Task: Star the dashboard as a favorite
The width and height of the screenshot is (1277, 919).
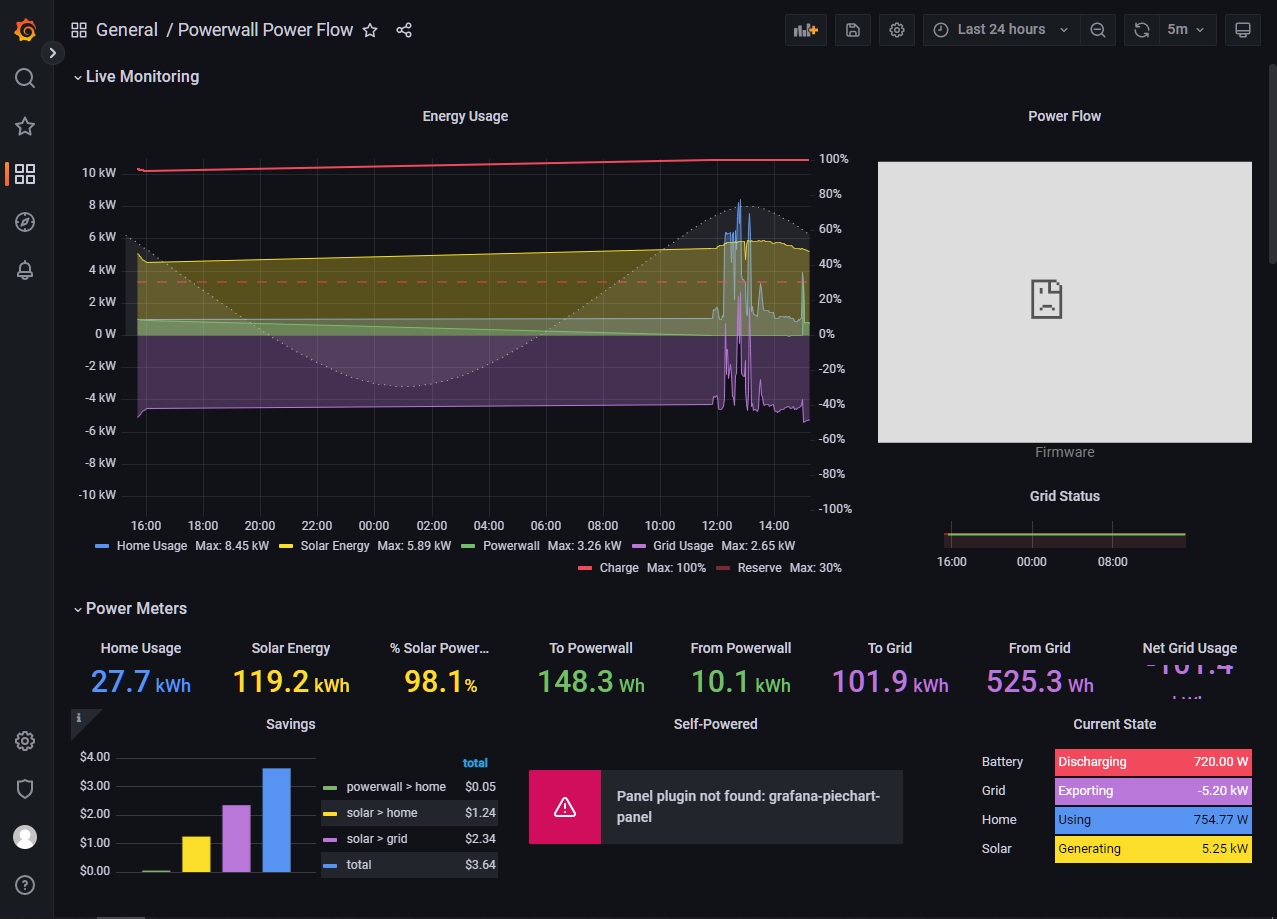Action: click(370, 30)
